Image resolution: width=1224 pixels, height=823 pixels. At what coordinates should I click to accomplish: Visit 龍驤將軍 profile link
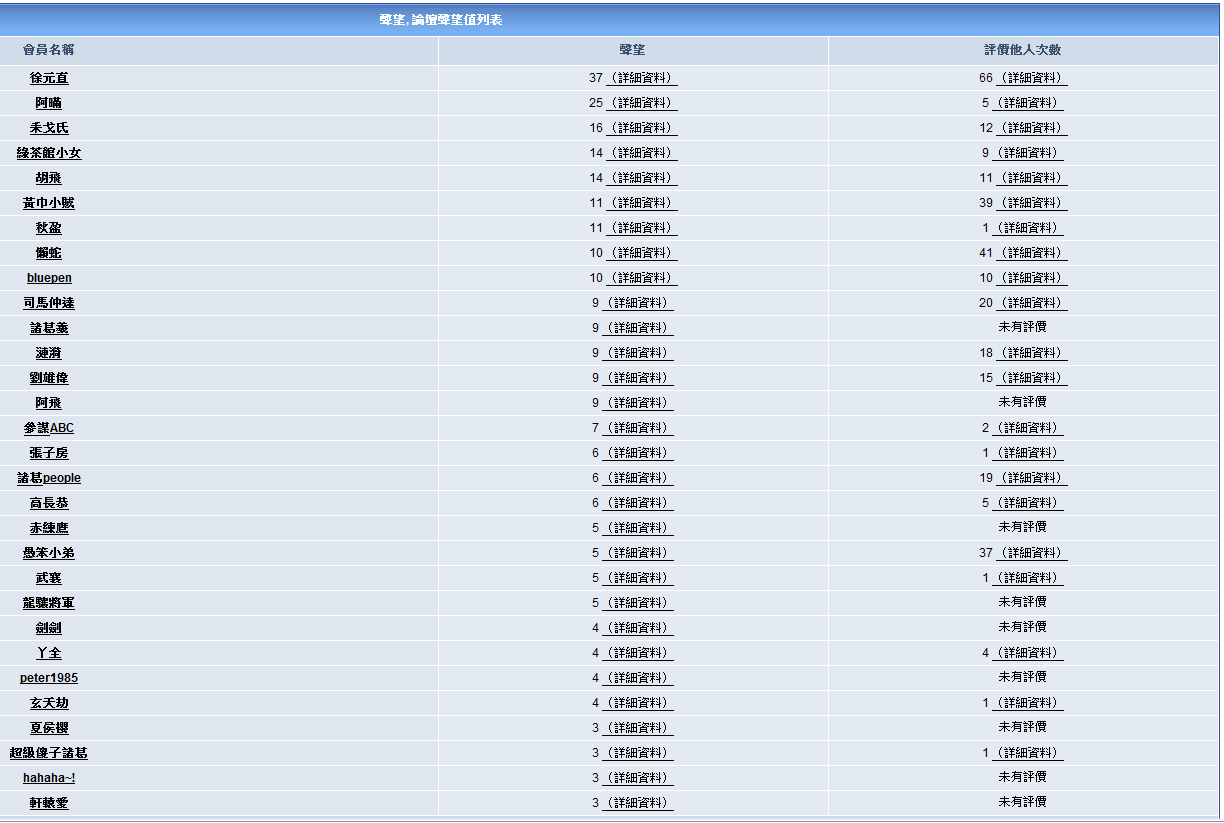[49, 603]
